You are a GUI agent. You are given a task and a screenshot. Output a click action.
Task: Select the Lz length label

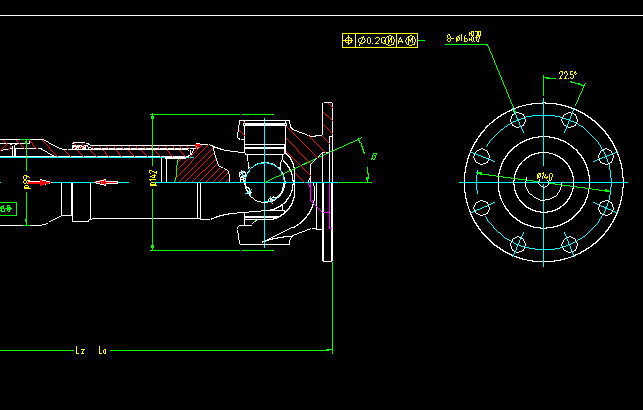80,351
